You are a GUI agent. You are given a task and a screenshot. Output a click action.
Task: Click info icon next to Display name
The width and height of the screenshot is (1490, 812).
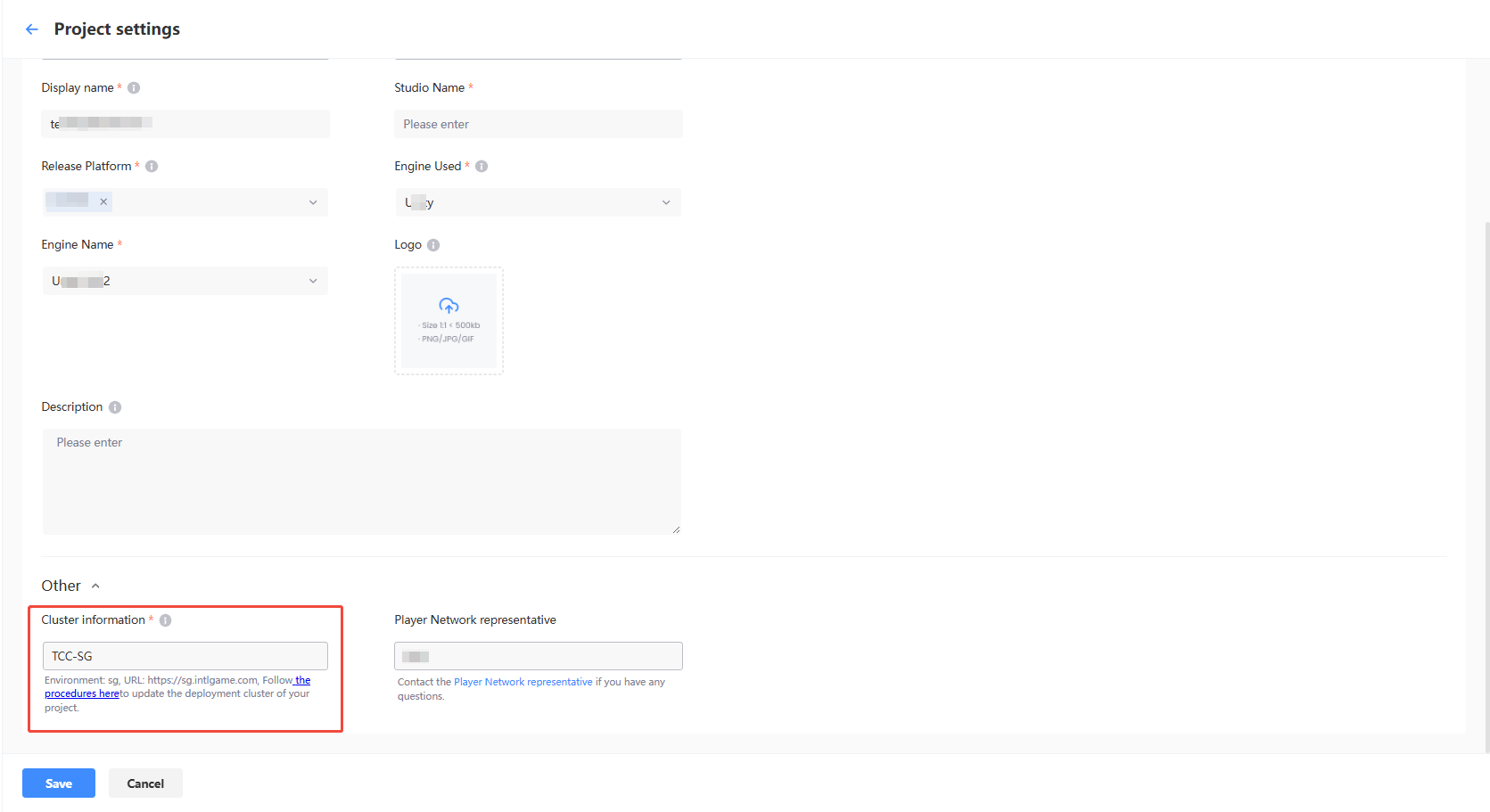pos(134,87)
